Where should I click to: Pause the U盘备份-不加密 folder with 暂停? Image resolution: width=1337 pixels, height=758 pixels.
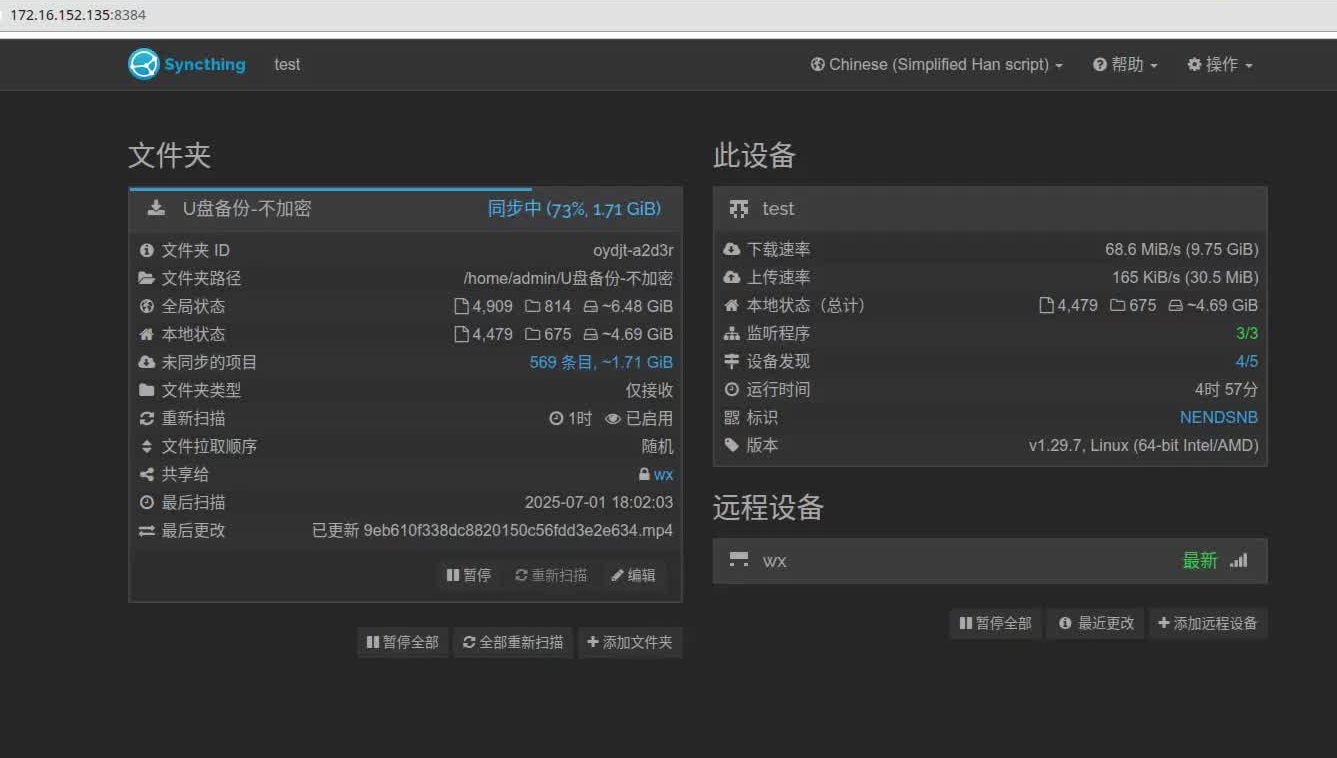coord(469,575)
